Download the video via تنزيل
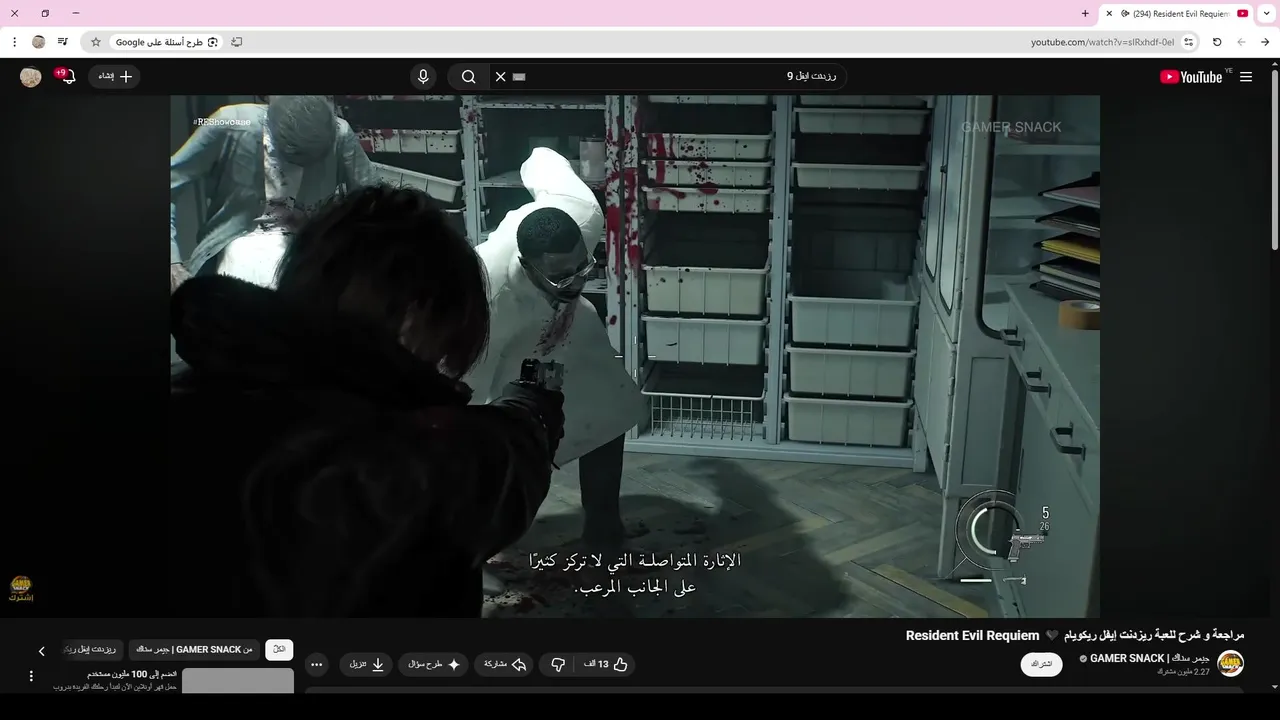 coord(366,664)
